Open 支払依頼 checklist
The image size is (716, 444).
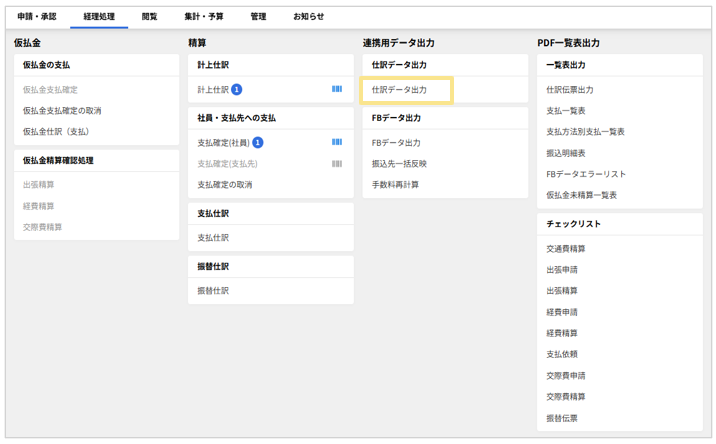pyautogui.click(x=562, y=354)
